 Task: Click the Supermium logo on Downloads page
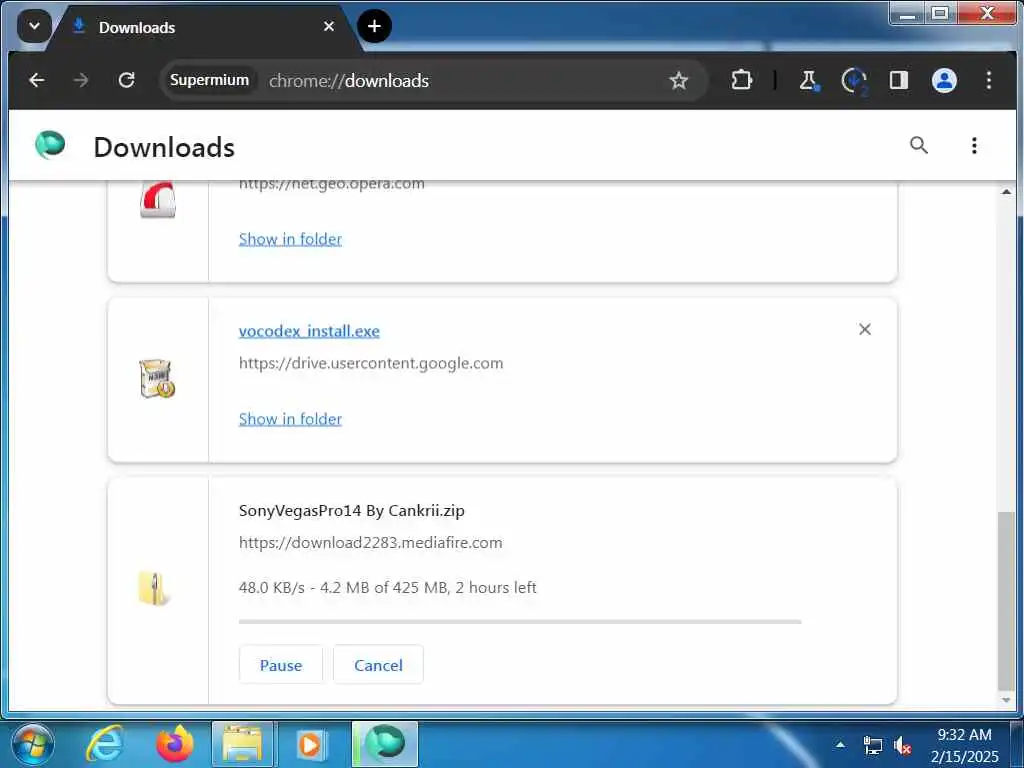[x=50, y=145]
